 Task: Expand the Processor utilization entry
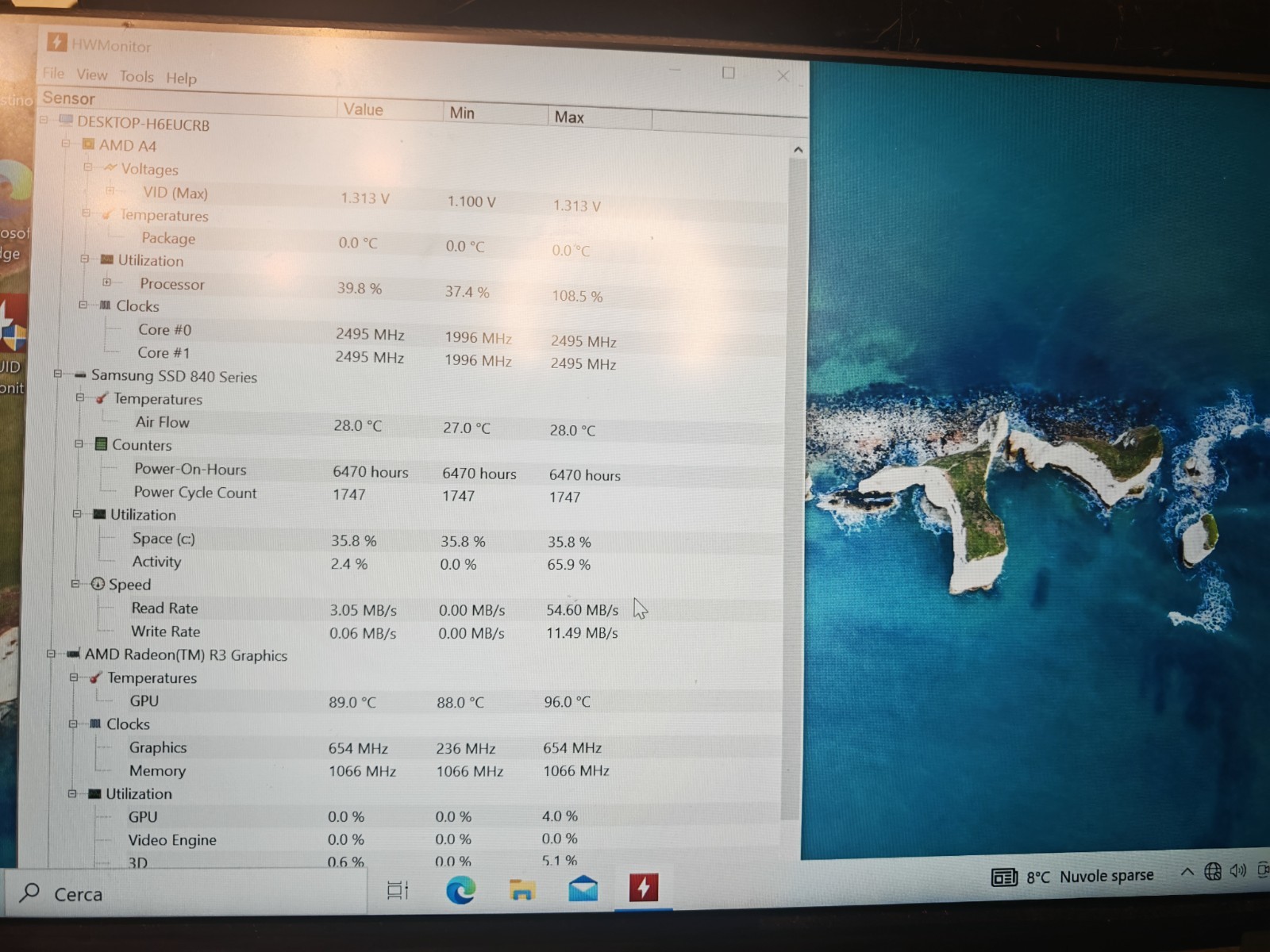[106, 282]
